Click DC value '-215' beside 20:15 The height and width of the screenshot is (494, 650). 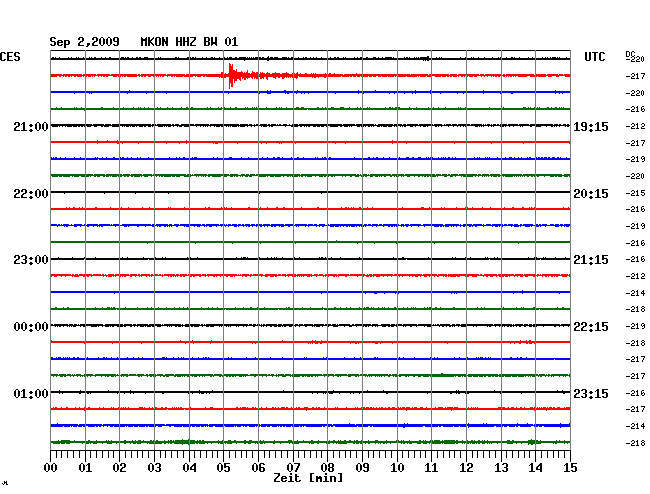pyautogui.click(x=635, y=193)
